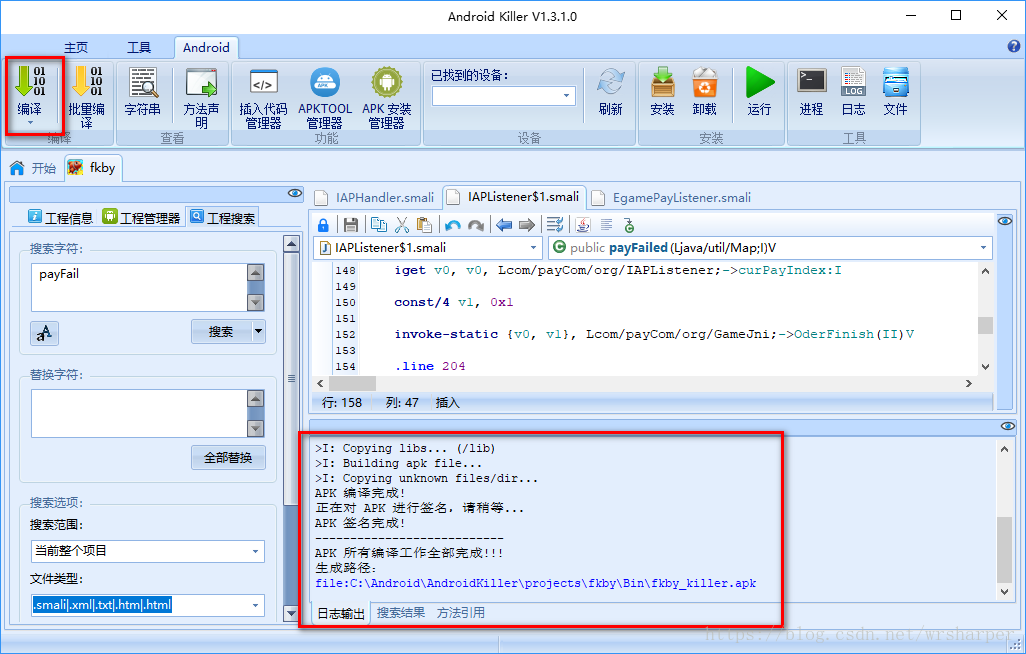Viewport: 1026px width, 654px height.
Task: Switch to the 主页 ribbon tab
Action: pos(76,48)
